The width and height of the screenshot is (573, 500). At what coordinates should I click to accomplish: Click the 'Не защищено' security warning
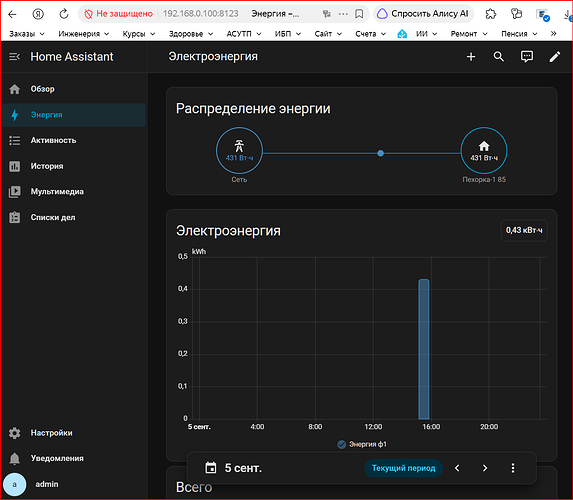point(118,14)
